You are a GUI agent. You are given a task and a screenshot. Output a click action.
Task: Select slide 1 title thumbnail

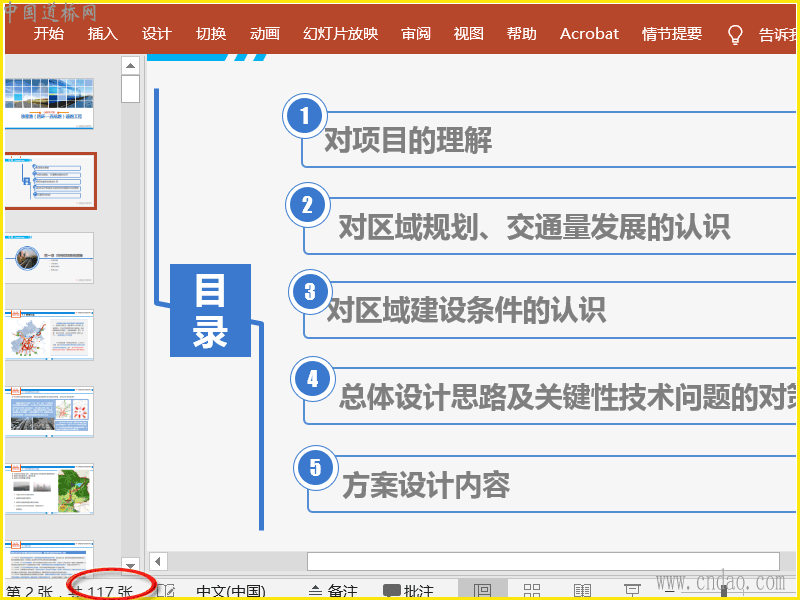[x=49, y=104]
